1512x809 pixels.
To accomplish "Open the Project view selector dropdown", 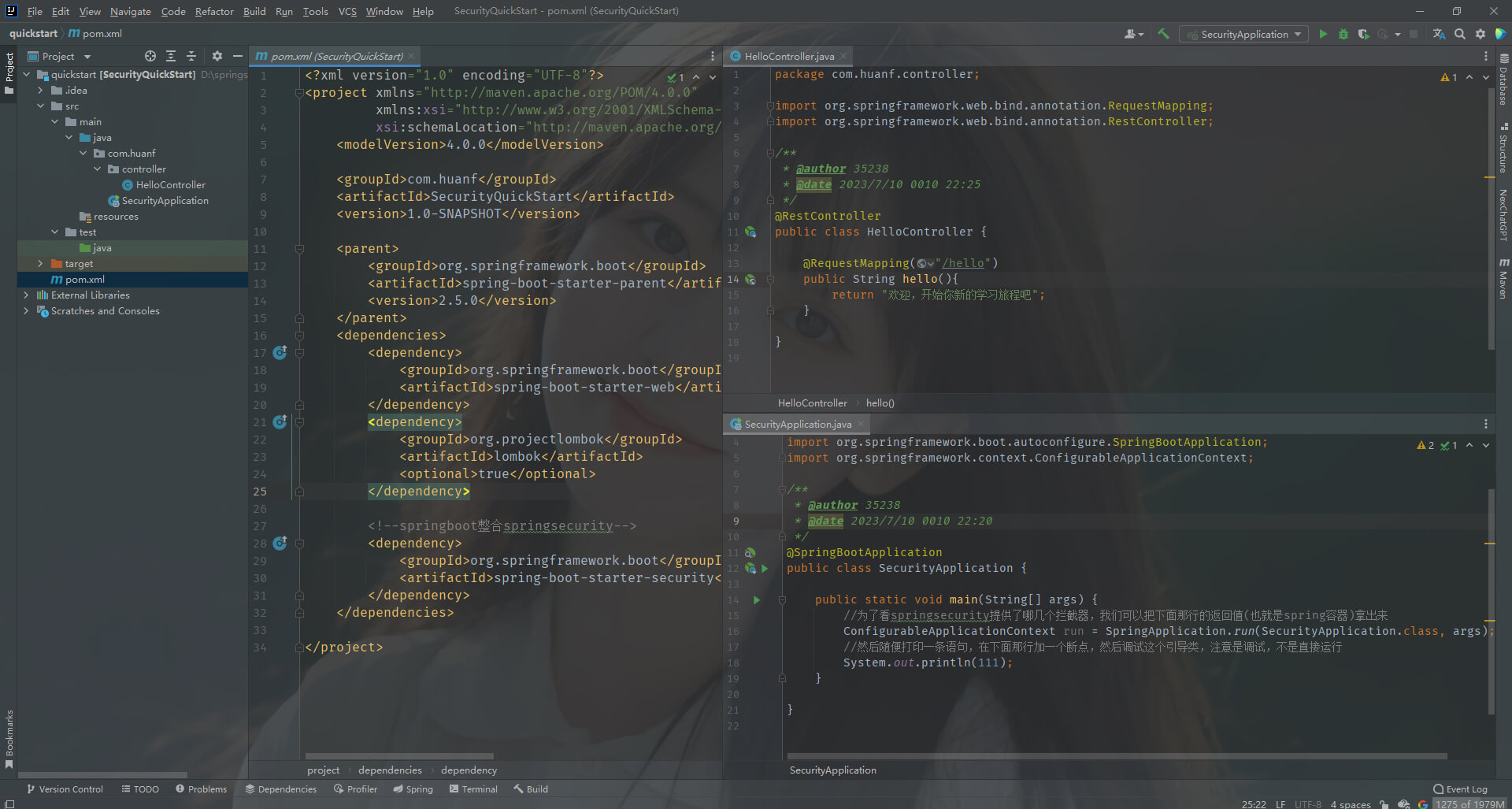I will (60, 56).
